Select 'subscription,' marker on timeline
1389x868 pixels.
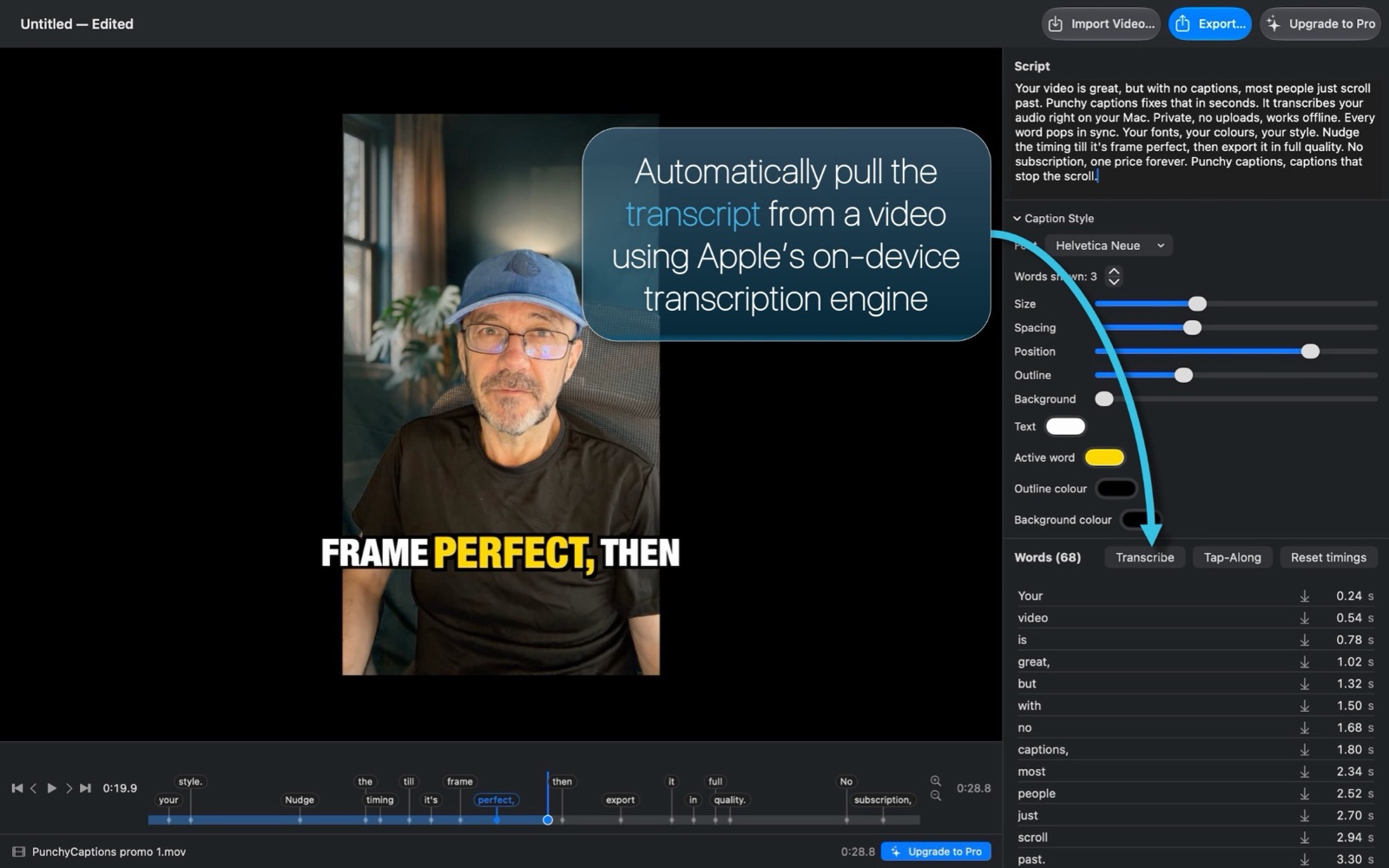(882, 800)
